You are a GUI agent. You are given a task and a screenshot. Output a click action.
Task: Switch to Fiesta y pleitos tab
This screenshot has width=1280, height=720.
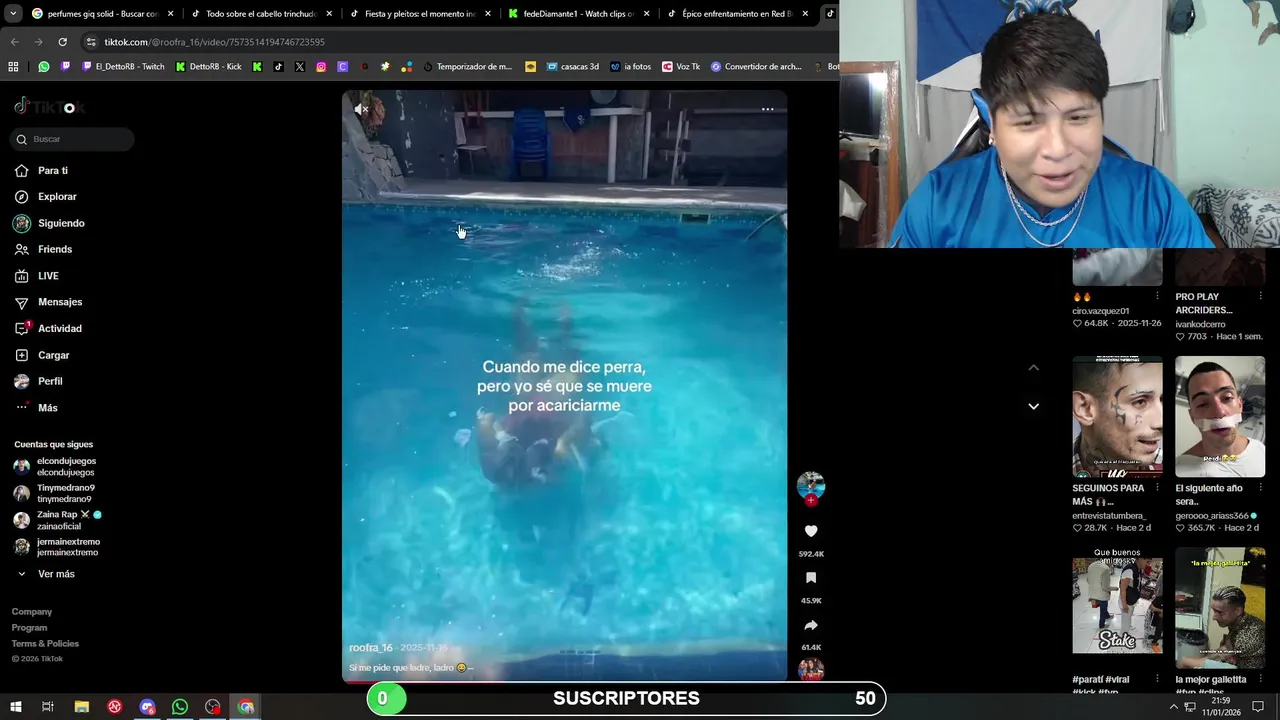(420, 14)
